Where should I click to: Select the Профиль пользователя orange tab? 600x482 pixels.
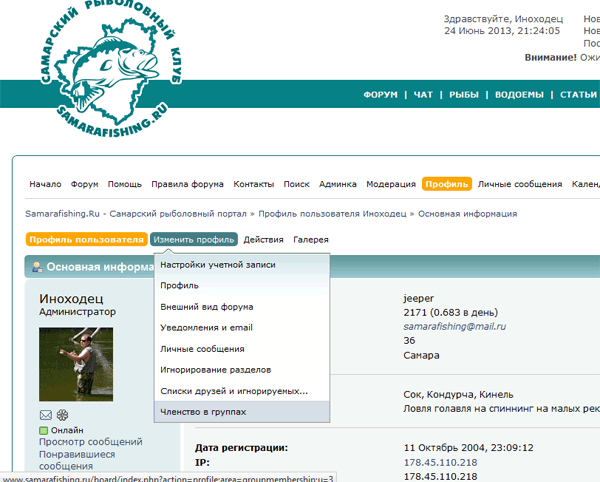[86, 239]
